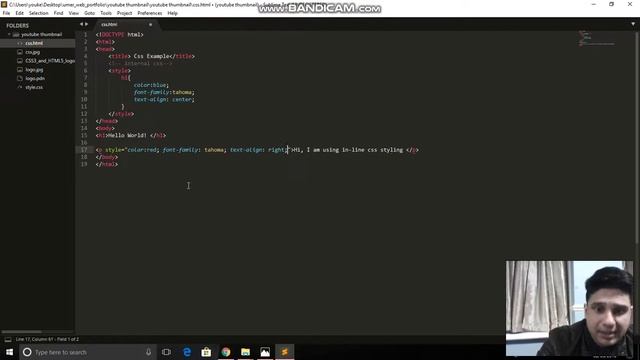Open logo.jpg from the sidebar
This screenshot has width=640, height=360.
[34, 69]
